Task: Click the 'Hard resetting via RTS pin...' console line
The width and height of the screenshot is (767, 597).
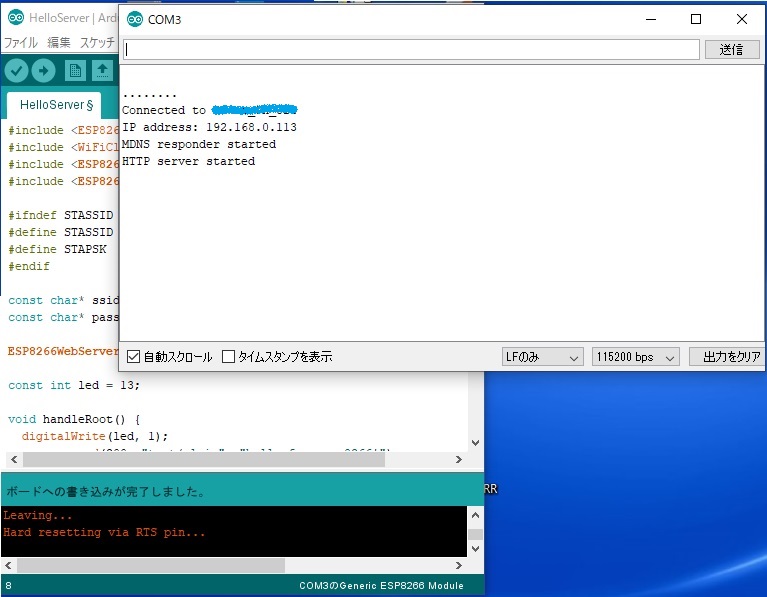Action: [x=104, y=532]
